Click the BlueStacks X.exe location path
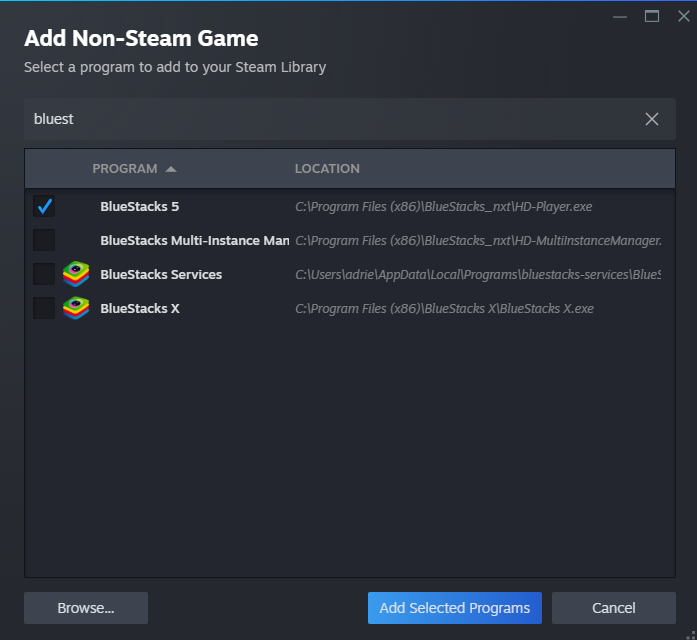 coord(444,308)
